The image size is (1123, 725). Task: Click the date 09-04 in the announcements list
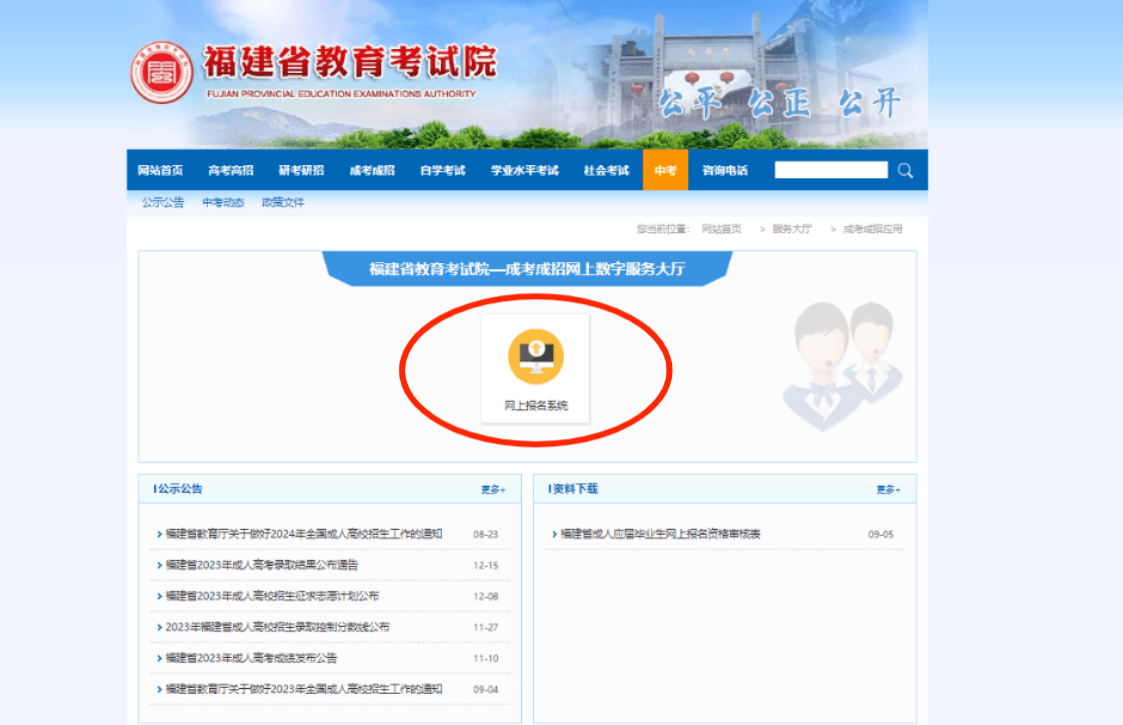(486, 689)
